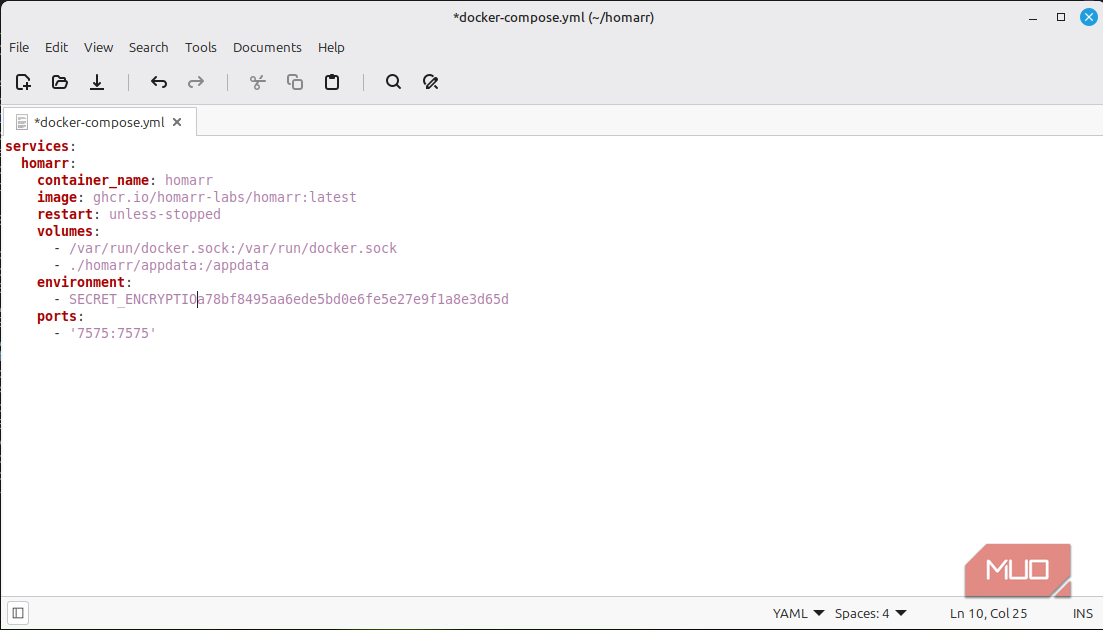Viewport: 1103px width, 630px height.
Task: Open find and replace icon
Action: (431, 82)
